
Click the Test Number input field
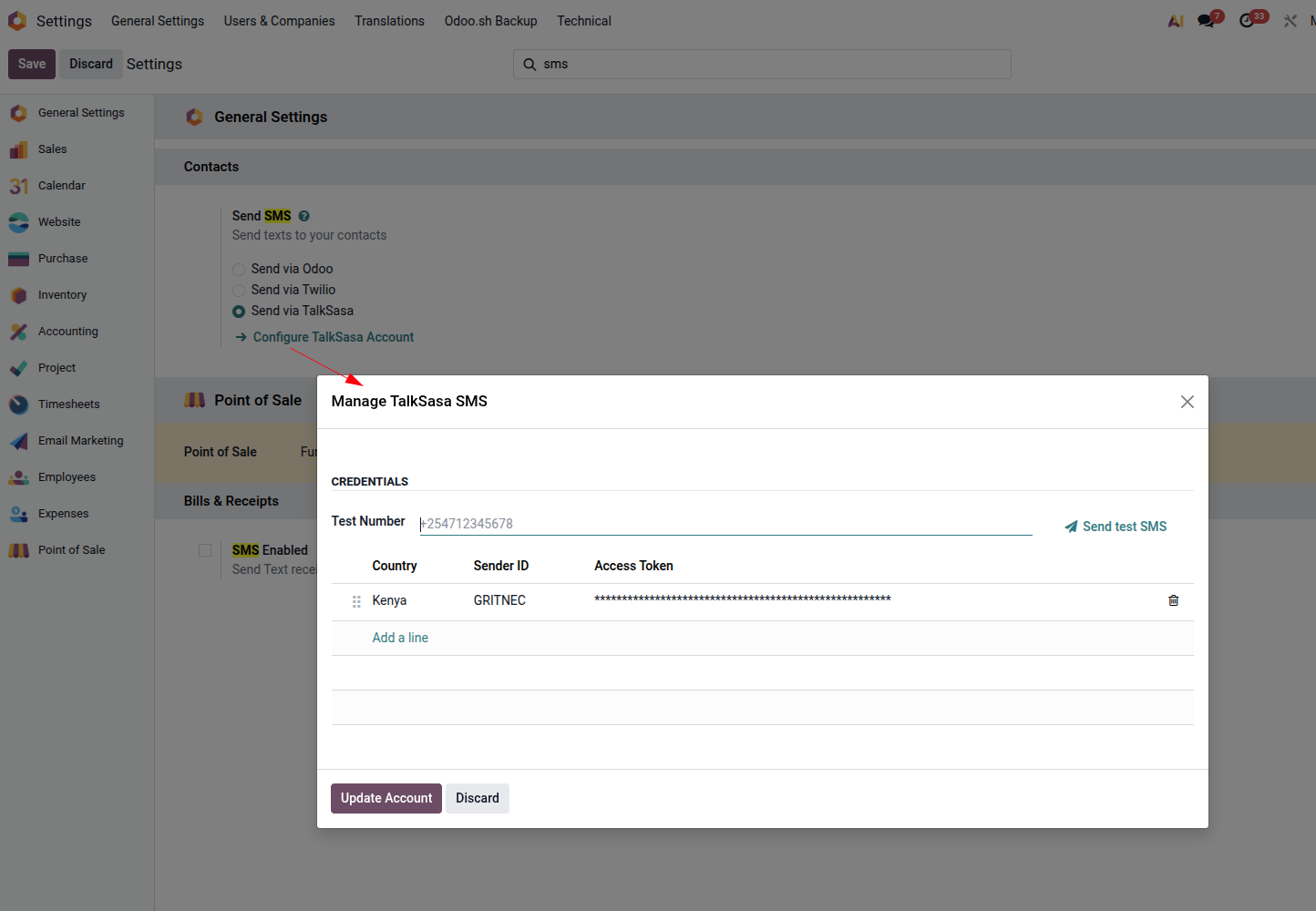[725, 524]
